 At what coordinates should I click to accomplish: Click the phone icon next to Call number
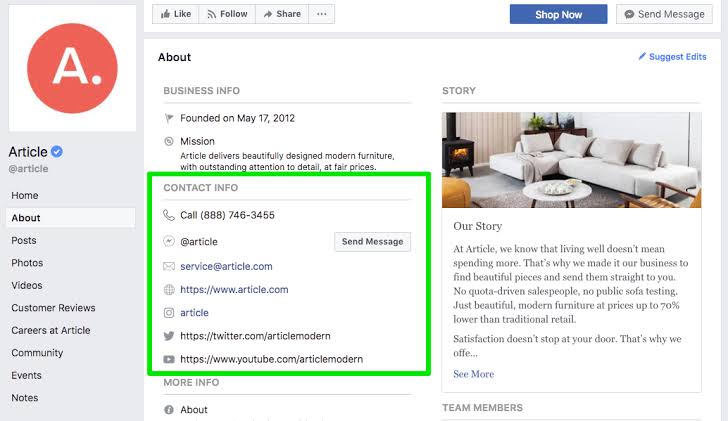[x=169, y=215]
